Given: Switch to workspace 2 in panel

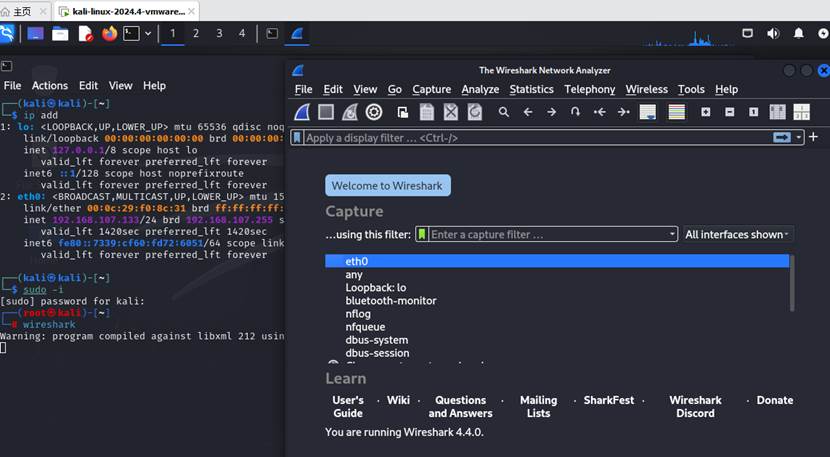Looking at the screenshot, I should tap(196, 33).
